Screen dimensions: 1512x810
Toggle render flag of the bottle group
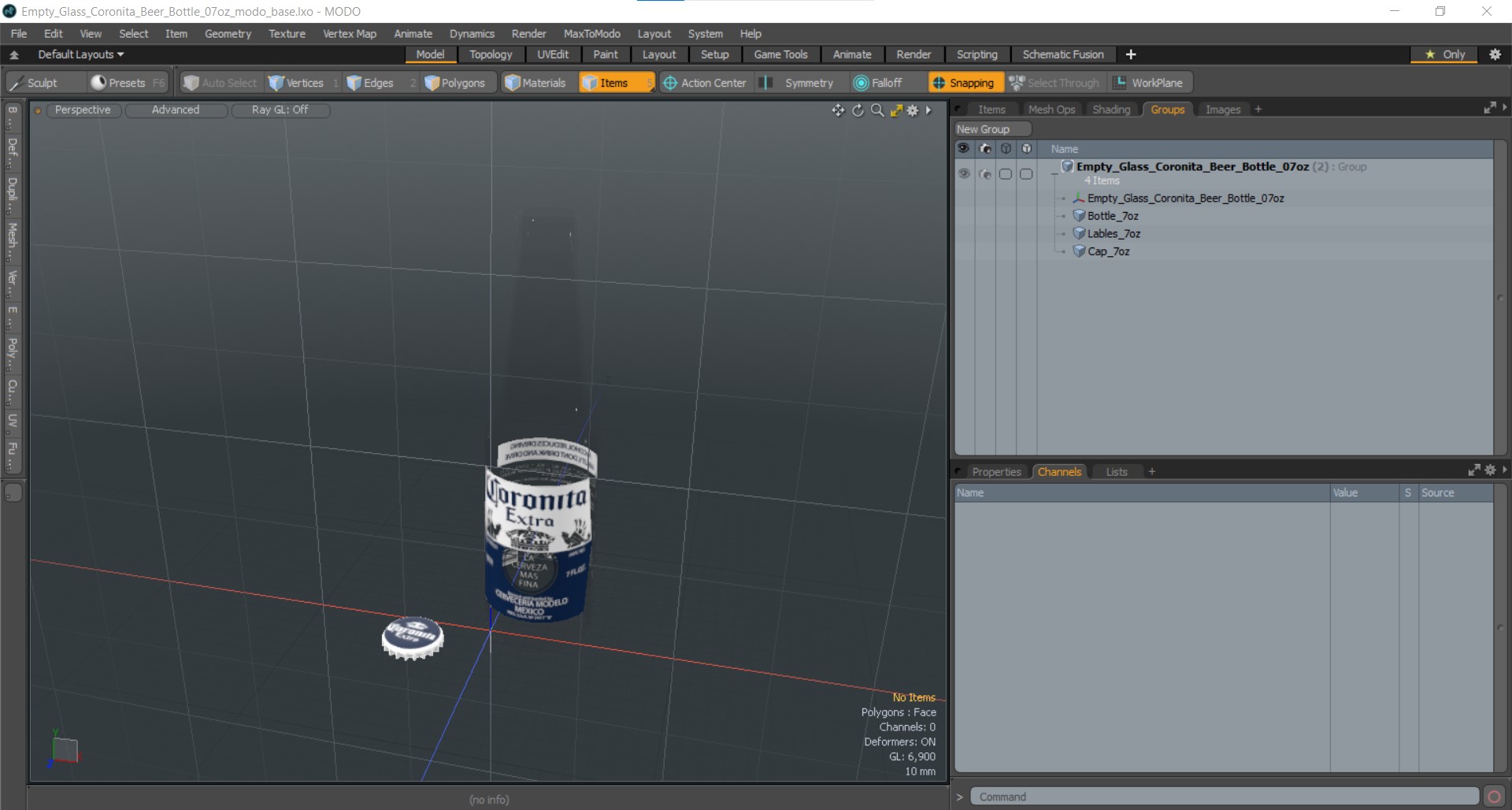point(985,173)
